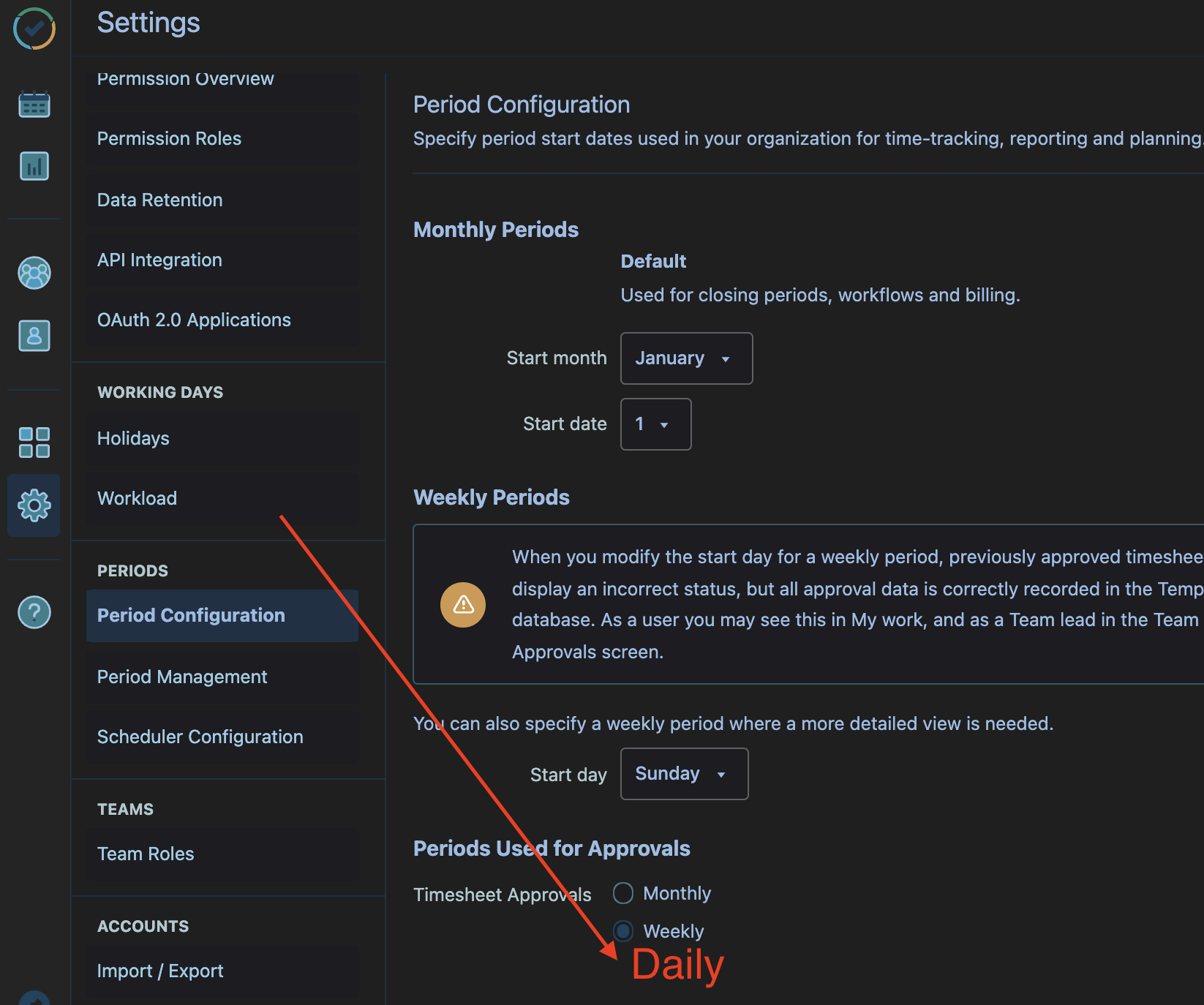Viewport: 1204px width, 1005px height.
Task: Open Scheduler Configuration menu item
Action: (200, 737)
